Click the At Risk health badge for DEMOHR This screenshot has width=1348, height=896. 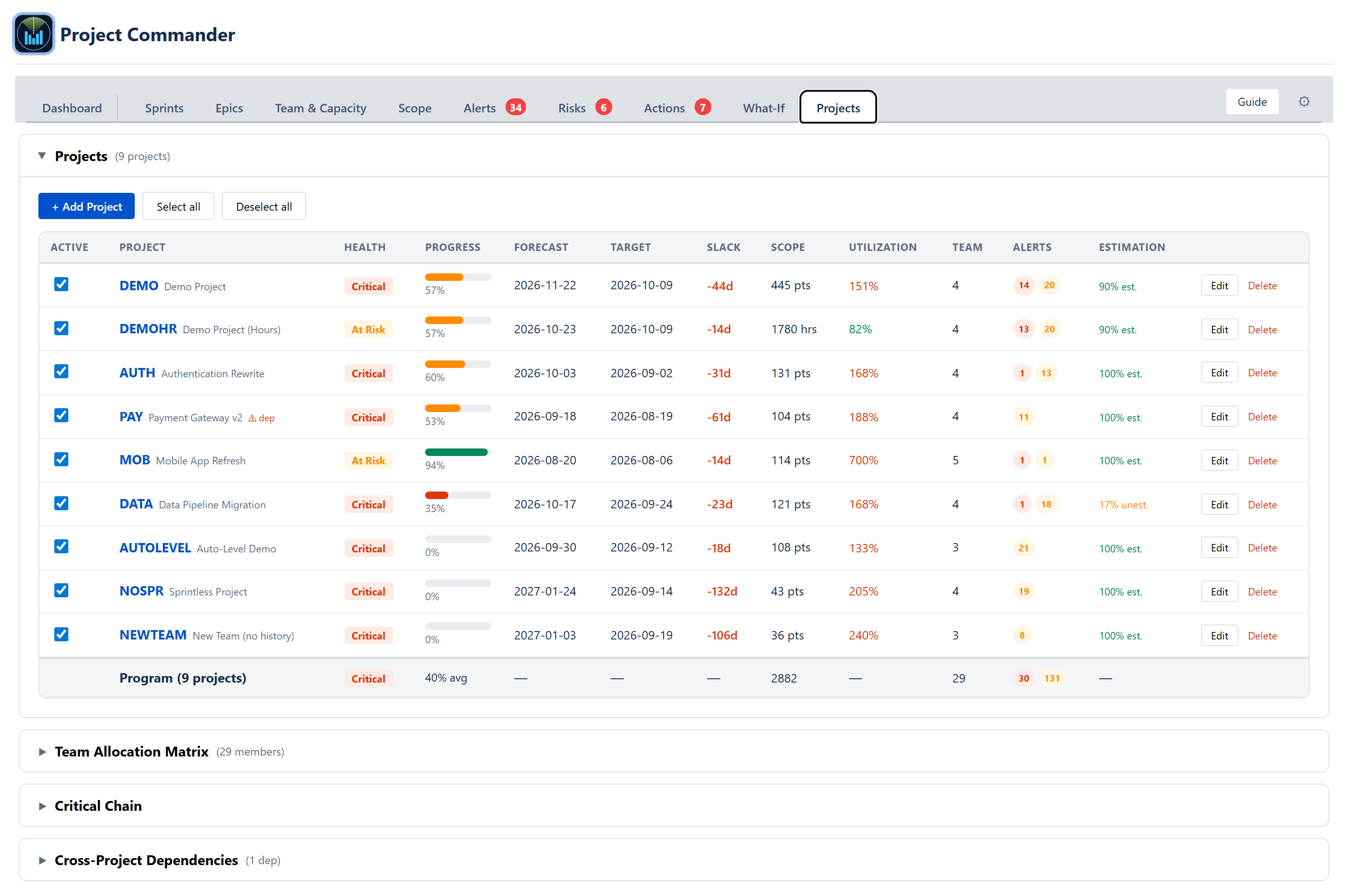[368, 329]
